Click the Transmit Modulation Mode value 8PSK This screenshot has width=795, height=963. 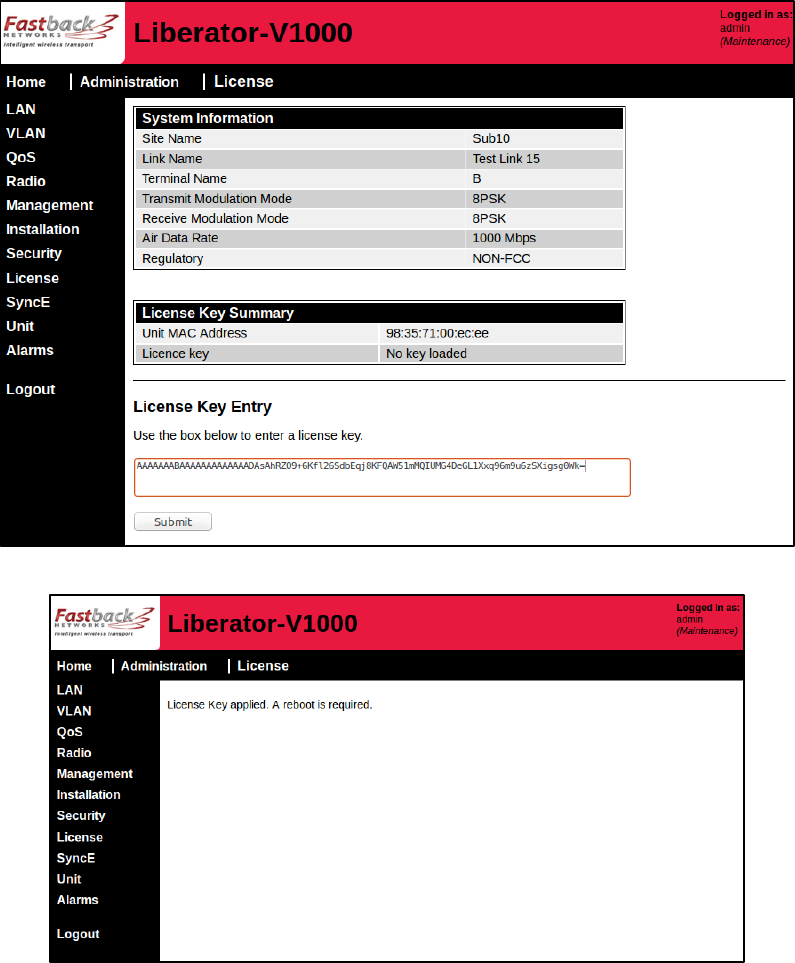(489, 199)
